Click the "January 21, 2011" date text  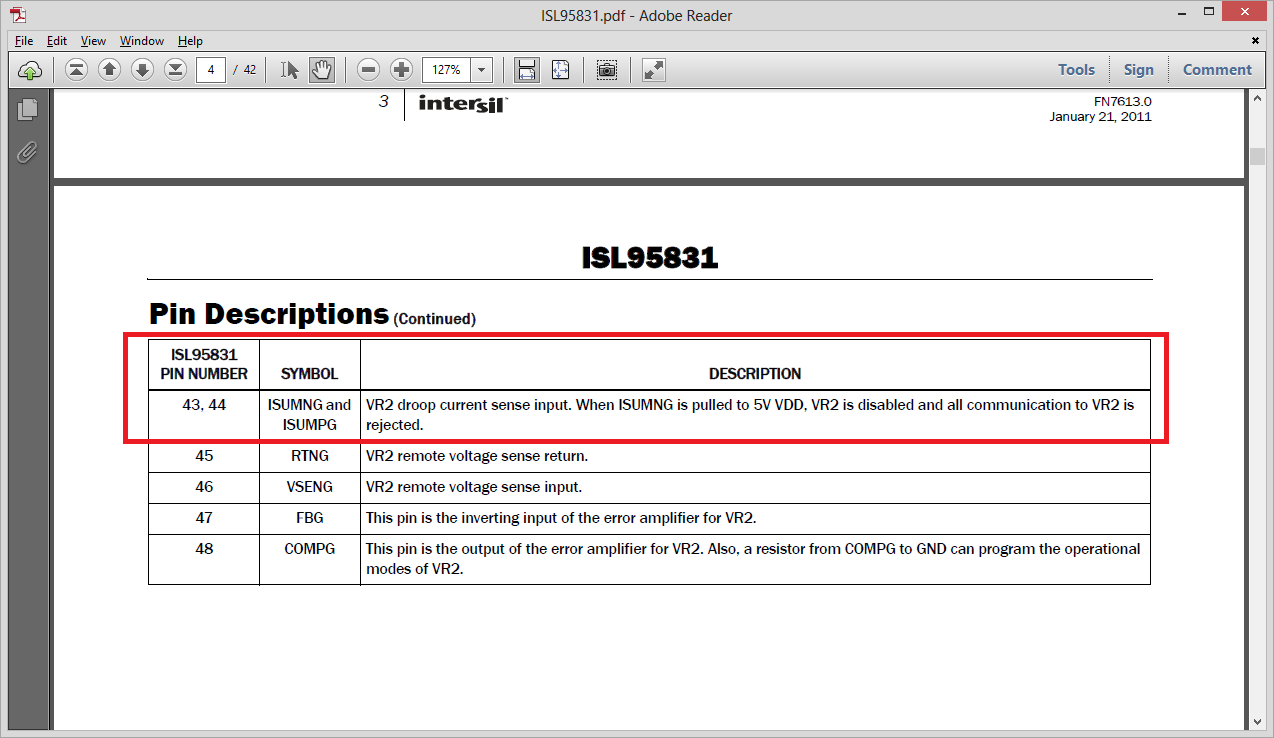tap(1101, 117)
